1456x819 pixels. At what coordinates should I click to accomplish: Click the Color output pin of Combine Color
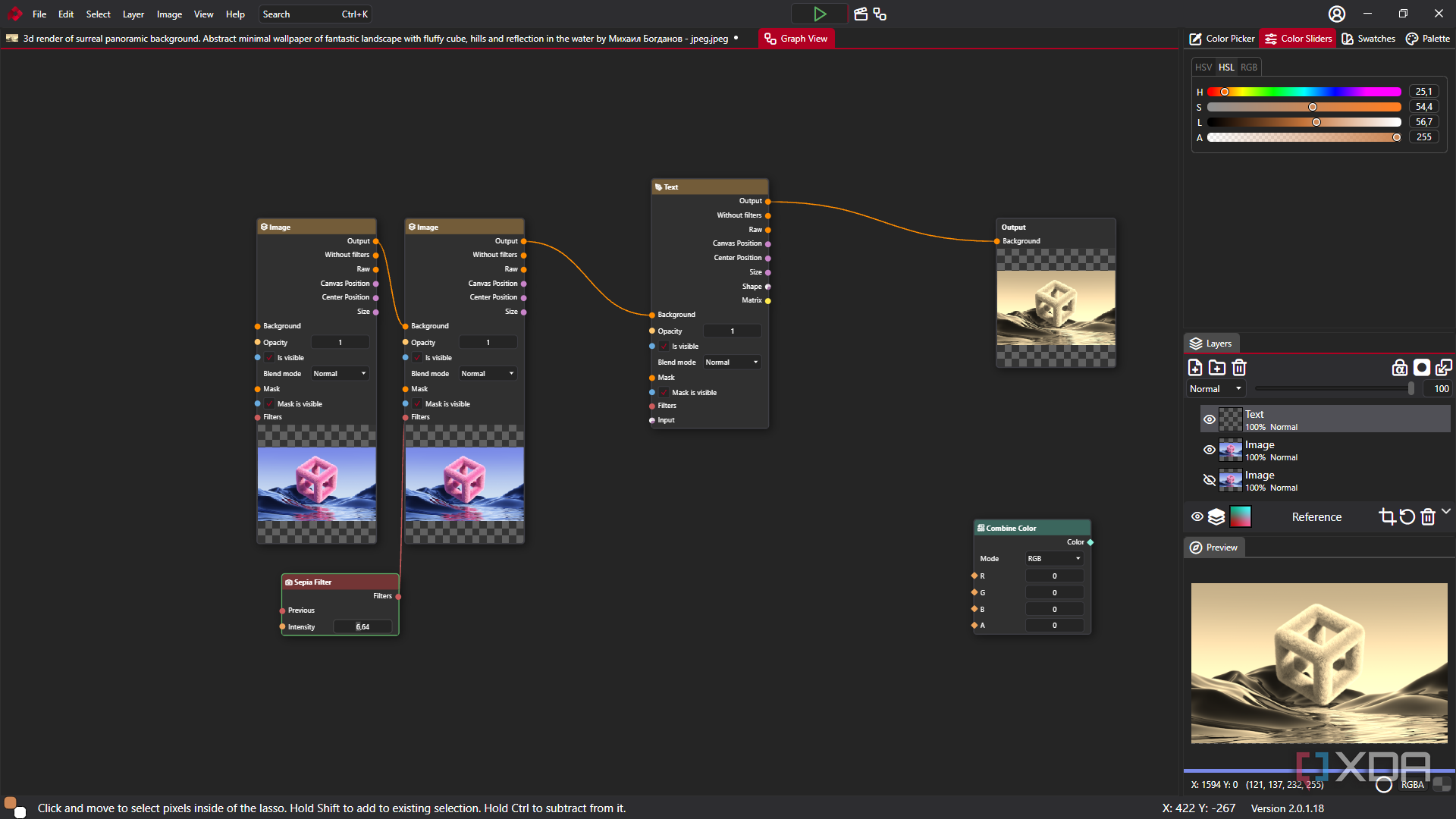click(1090, 542)
